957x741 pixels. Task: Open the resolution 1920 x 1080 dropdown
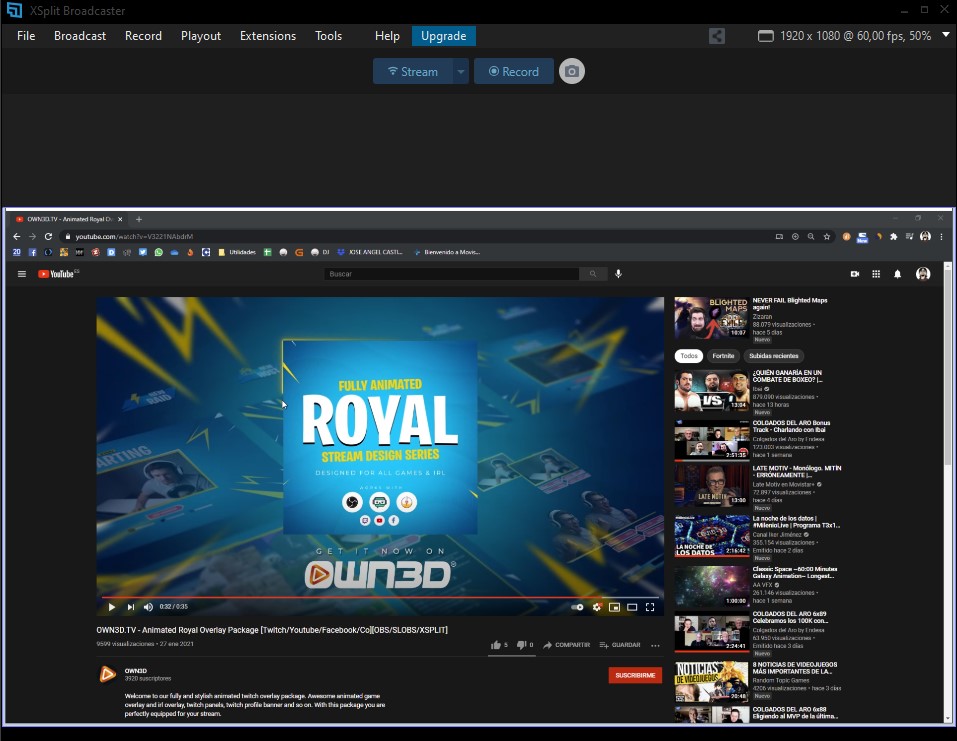pyautogui.click(x=845, y=36)
